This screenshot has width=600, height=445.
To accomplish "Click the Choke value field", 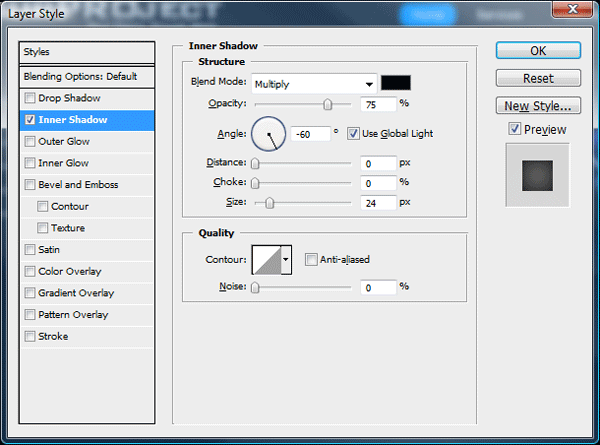I will point(378,183).
